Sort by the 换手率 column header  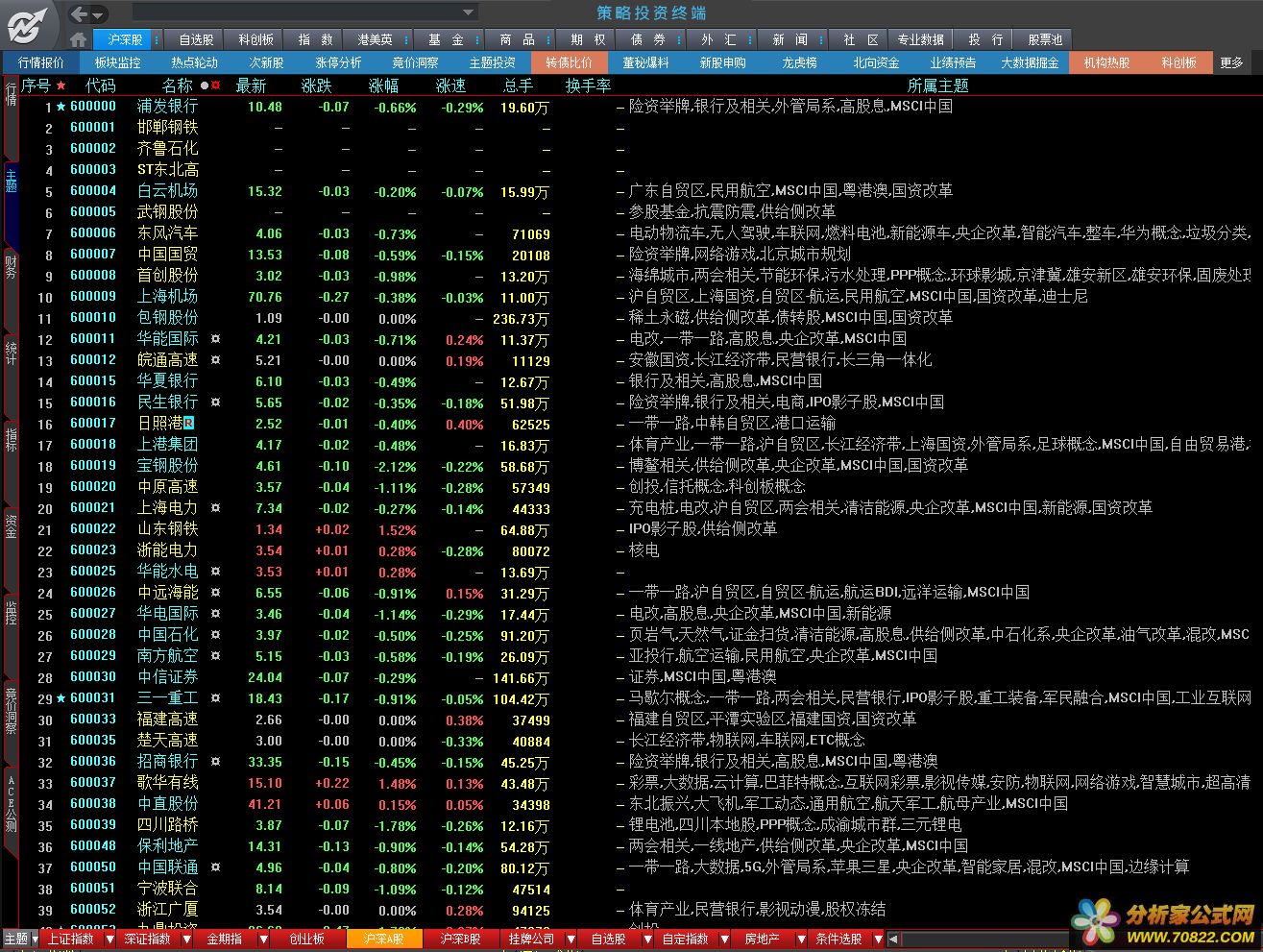pos(588,85)
